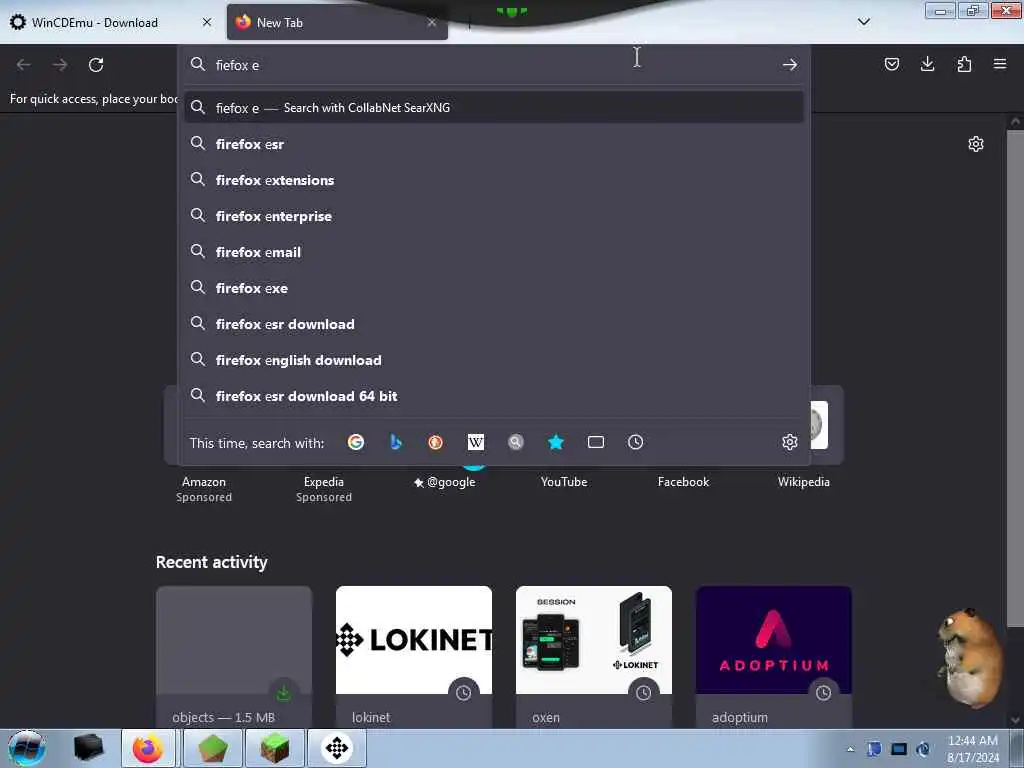
Task: Open the oxen recent activity card
Action: pyautogui.click(x=594, y=656)
